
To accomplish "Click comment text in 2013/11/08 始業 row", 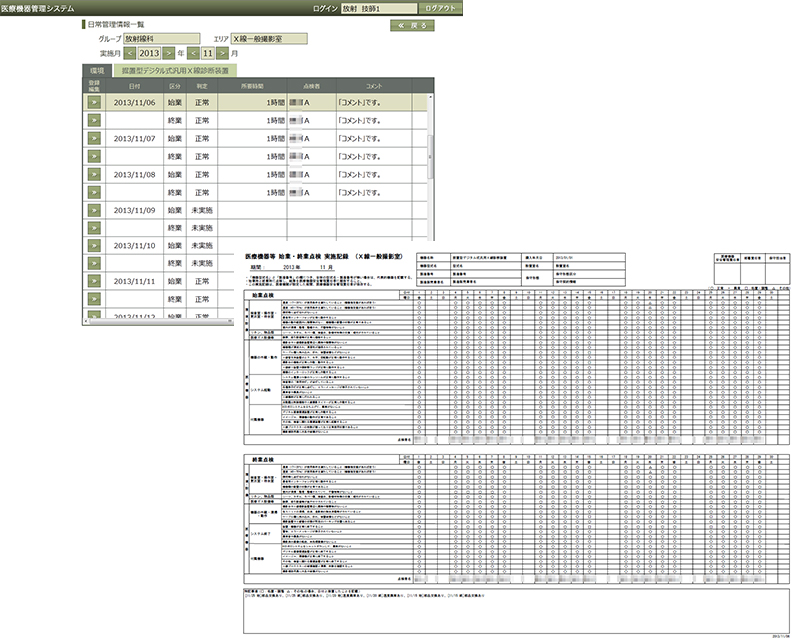I will (359, 175).
